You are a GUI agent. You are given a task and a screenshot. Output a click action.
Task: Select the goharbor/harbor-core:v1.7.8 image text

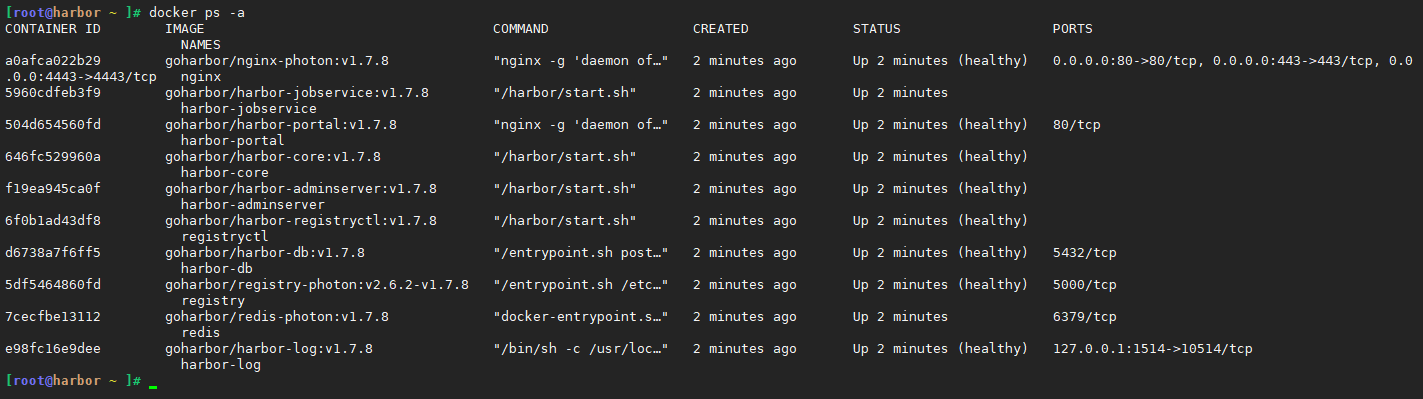point(273,157)
